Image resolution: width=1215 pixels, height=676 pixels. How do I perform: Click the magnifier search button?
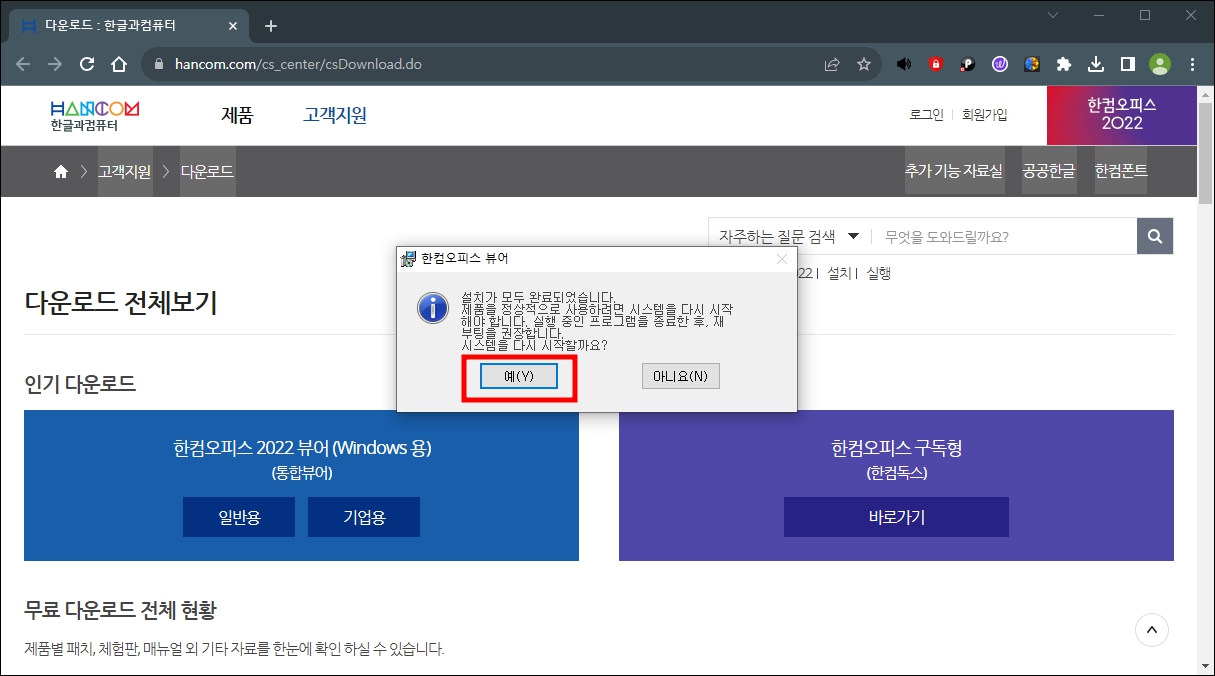1155,237
